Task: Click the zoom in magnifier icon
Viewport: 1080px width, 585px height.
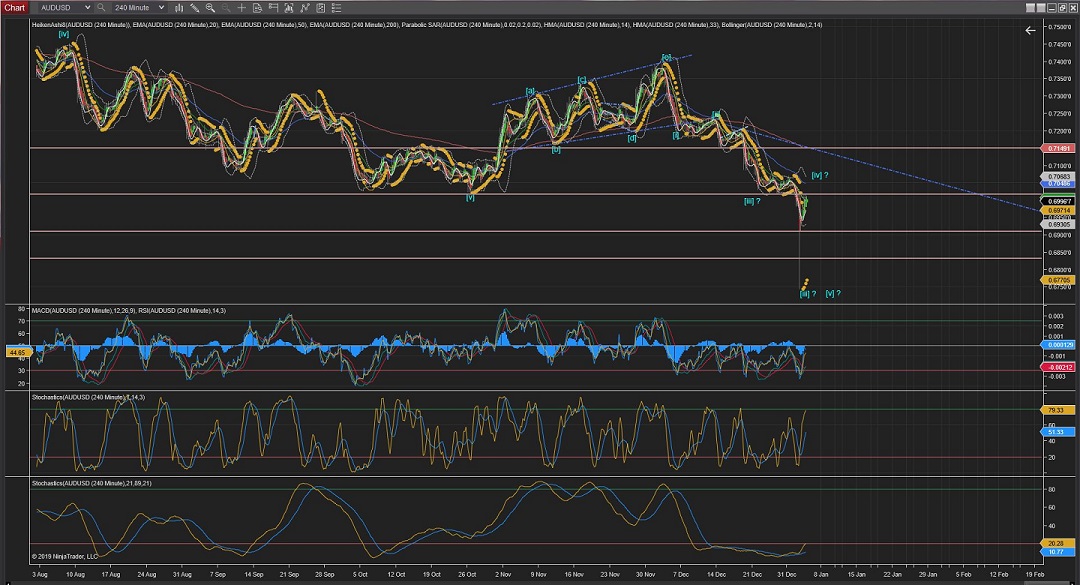Action: (x=210, y=8)
